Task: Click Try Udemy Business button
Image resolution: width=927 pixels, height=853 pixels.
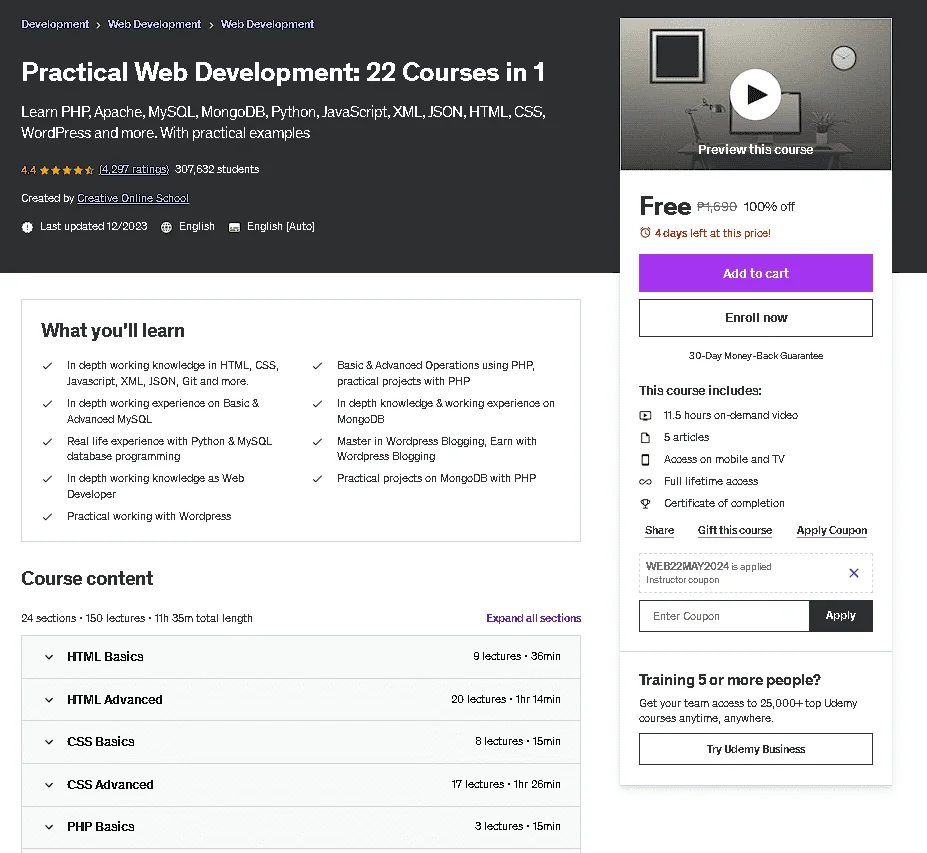Action: coord(756,749)
